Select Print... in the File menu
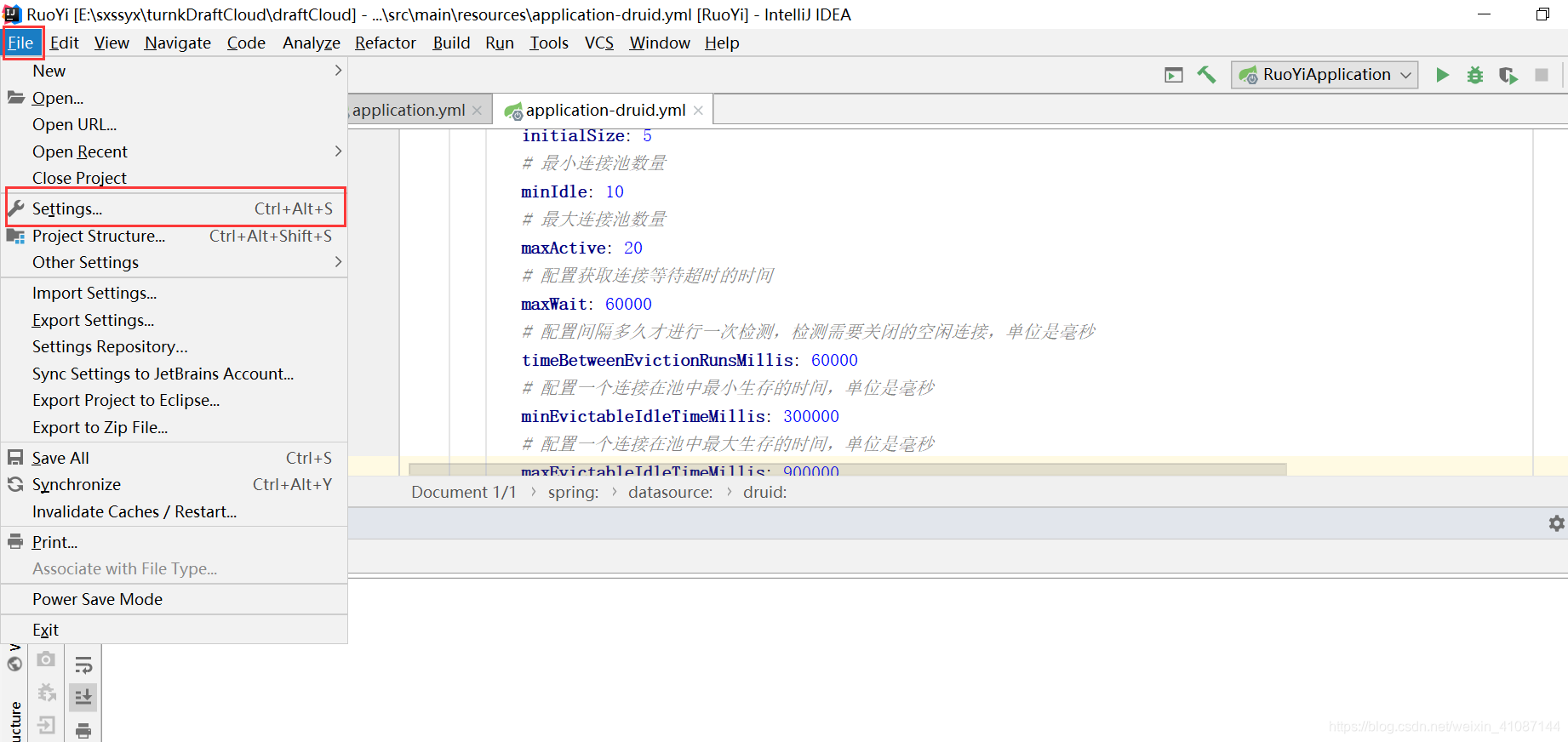Screen dimensions: 1568x742 pos(174,542)
